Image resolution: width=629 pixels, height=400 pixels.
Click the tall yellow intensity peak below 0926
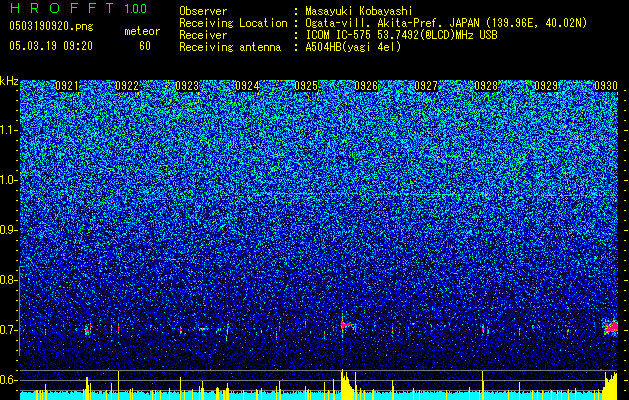pos(347,384)
